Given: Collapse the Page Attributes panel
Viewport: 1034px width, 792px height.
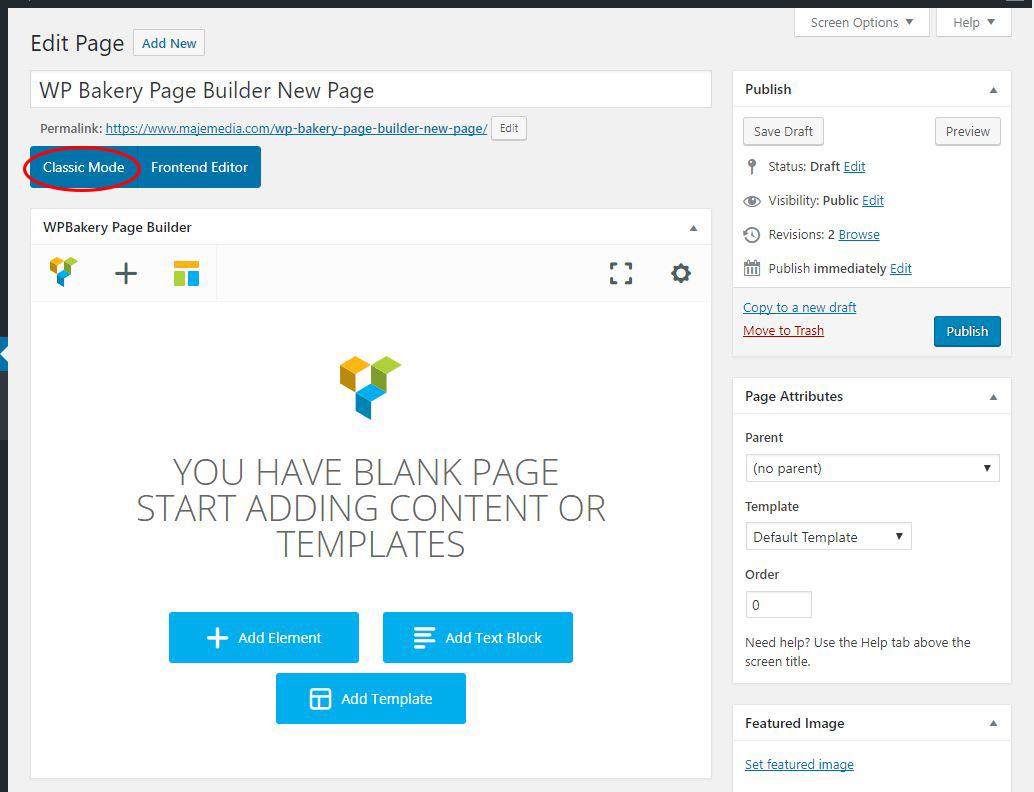Looking at the screenshot, I should [x=993, y=397].
